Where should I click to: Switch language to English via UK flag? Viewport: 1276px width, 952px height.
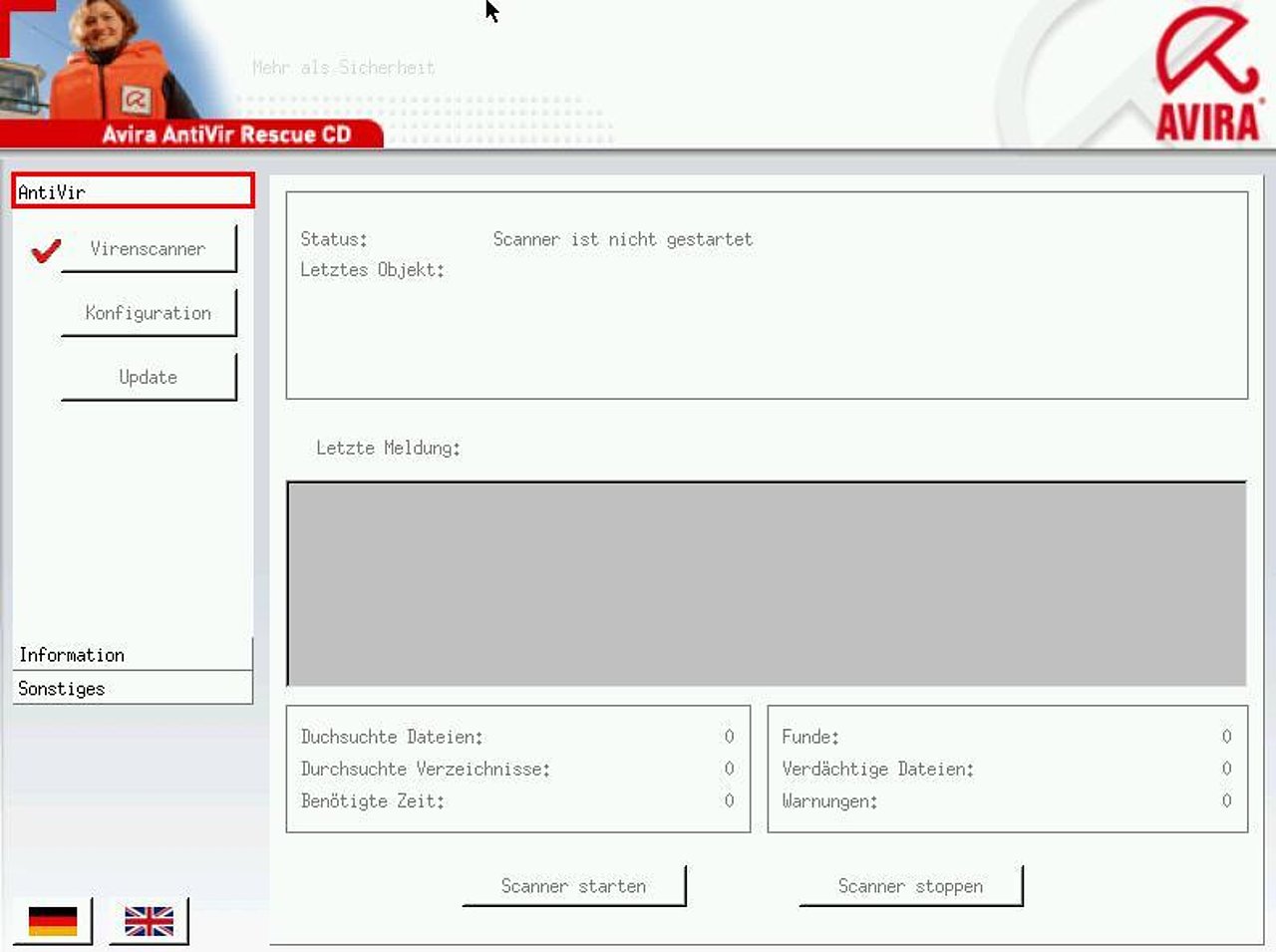coord(149,921)
